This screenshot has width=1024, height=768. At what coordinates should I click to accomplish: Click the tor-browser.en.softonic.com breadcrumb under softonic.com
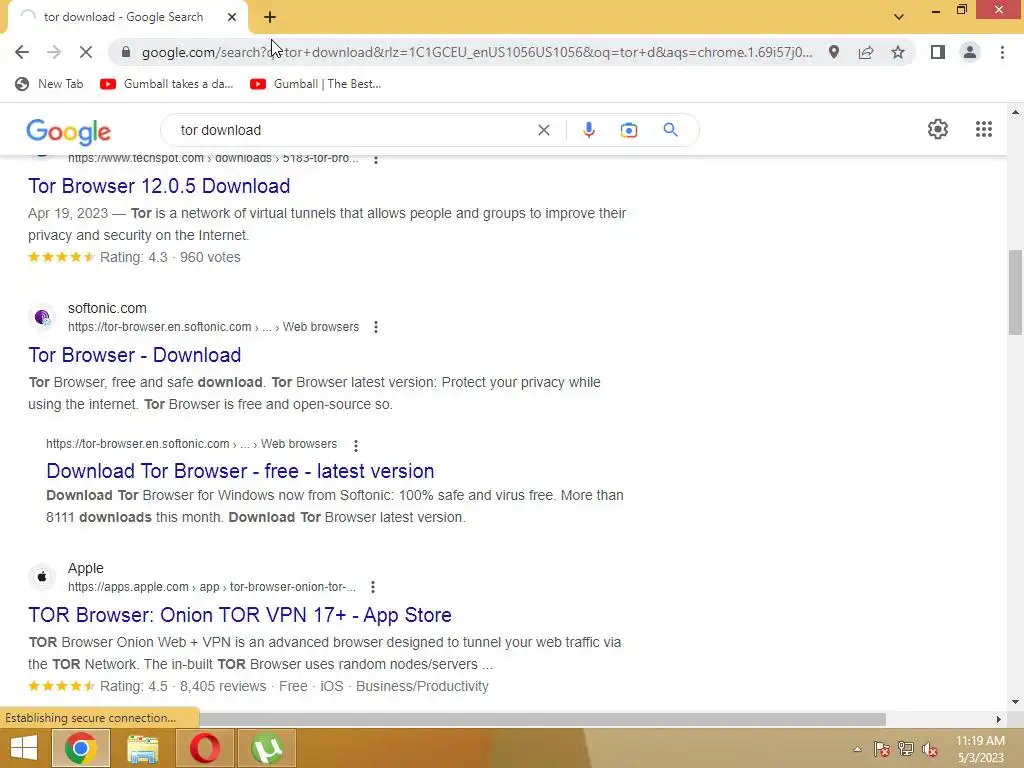[x=214, y=327]
